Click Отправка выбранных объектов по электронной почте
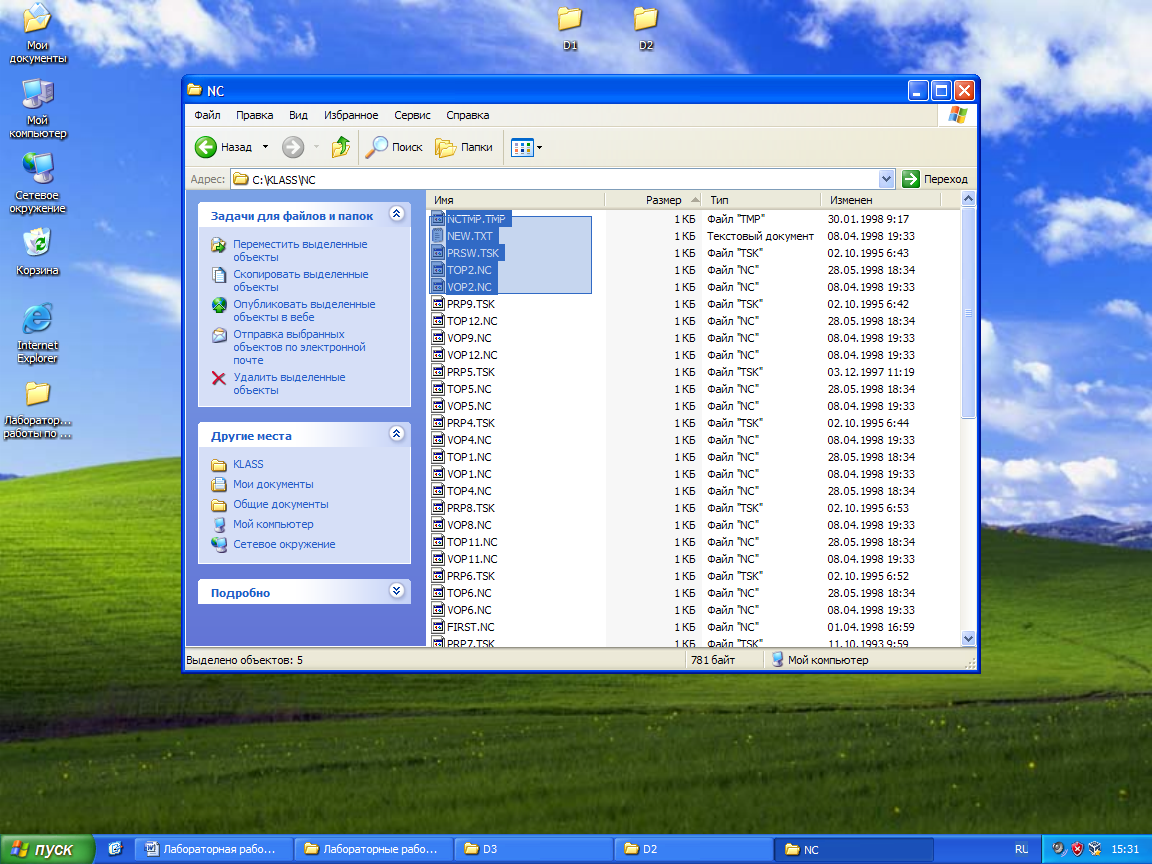Image resolution: width=1152 pixels, height=864 pixels. [x=299, y=347]
